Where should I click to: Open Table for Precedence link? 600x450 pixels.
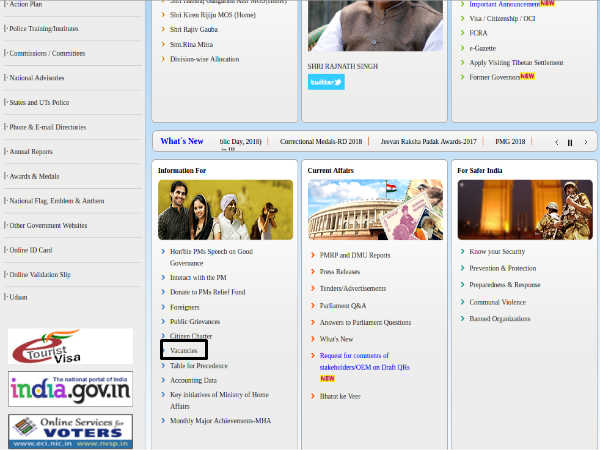point(199,366)
